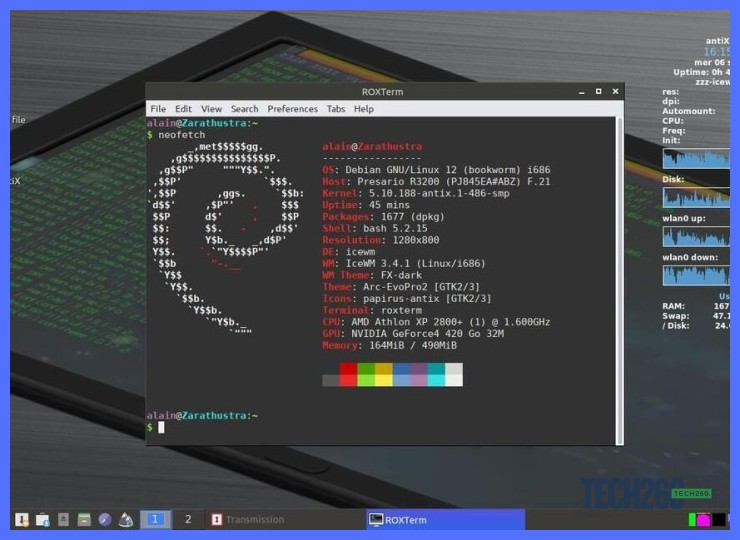
Task: Click the purple swatch in the neofetch palette
Action: 419,374
